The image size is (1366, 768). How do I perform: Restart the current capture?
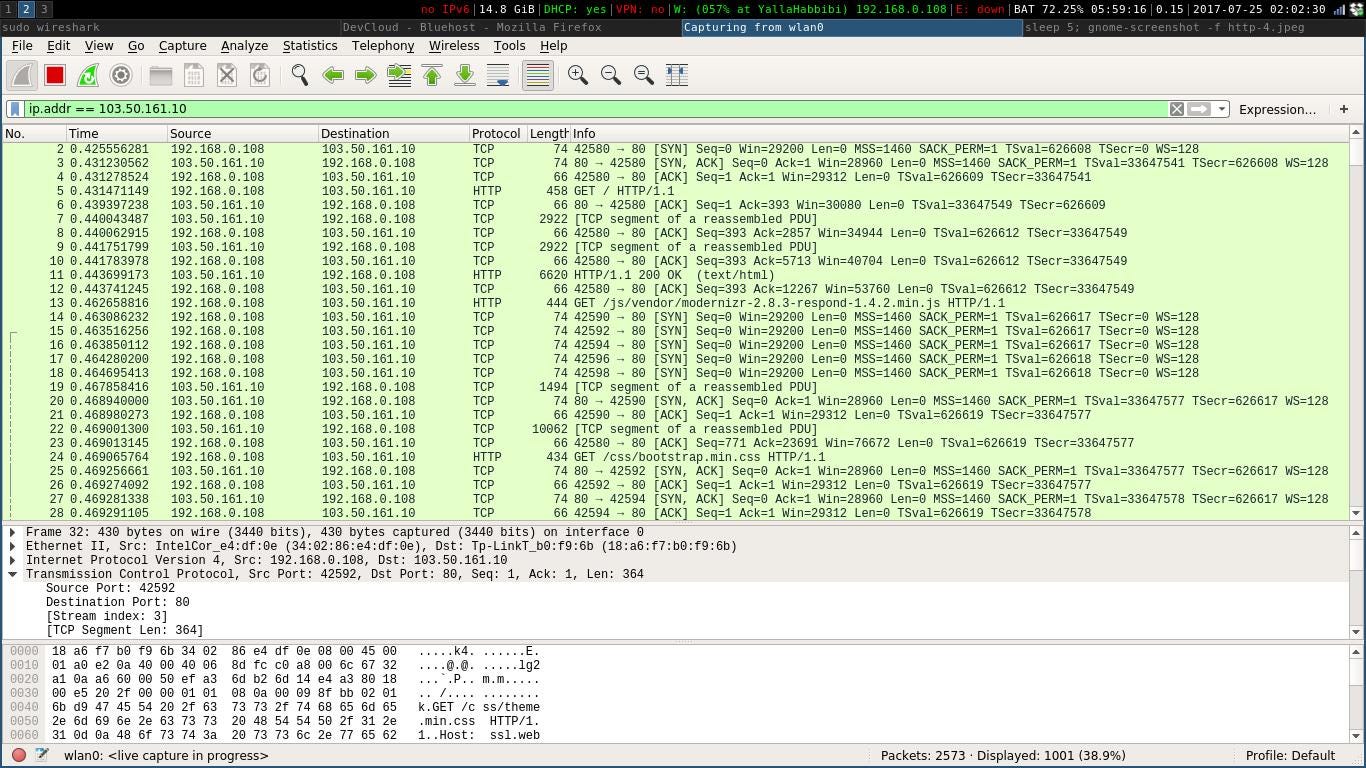coord(88,75)
